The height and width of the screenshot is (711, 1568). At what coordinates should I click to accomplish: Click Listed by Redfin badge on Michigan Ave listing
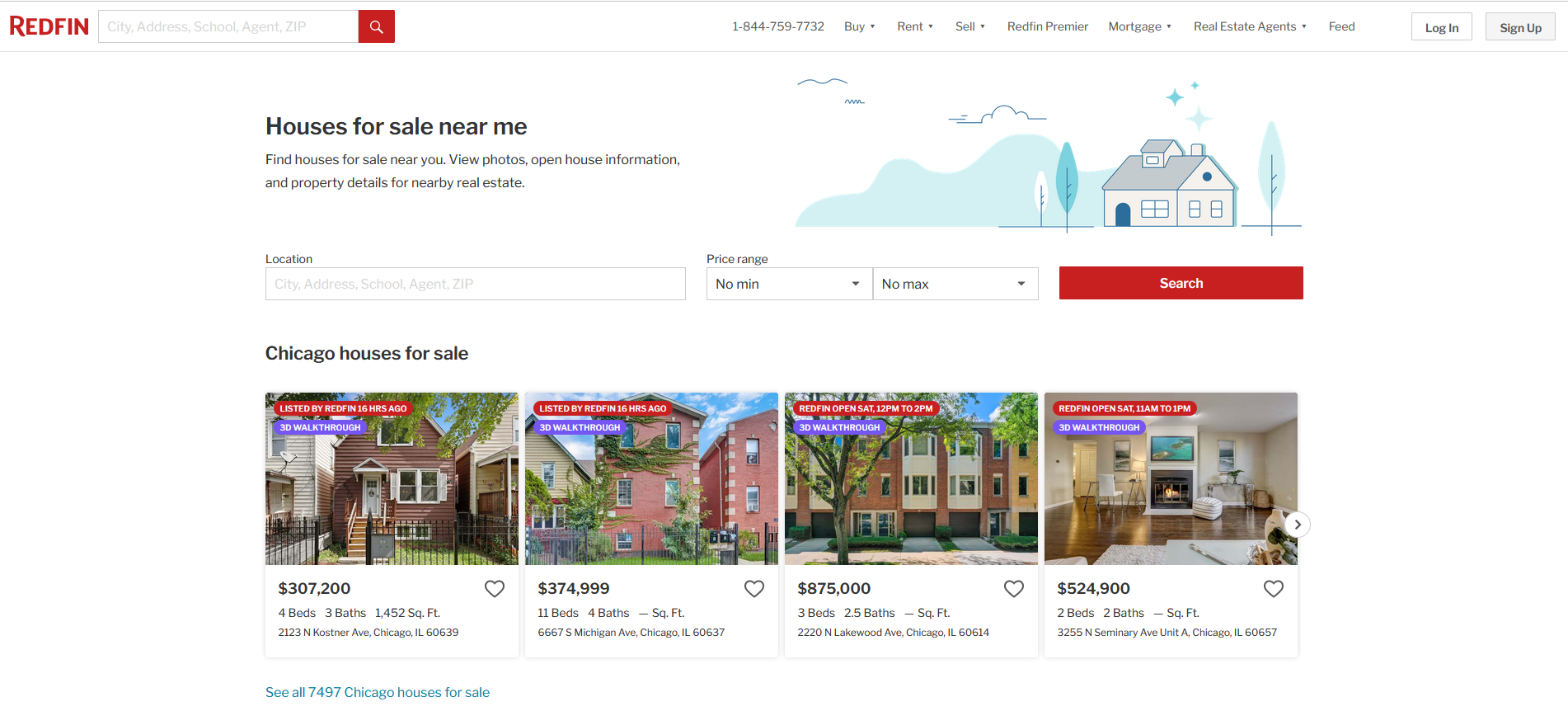pyautogui.click(x=603, y=408)
